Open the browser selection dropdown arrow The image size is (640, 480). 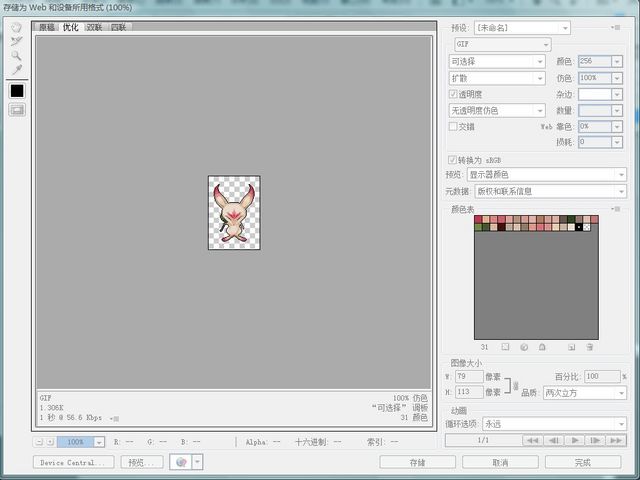pos(197,462)
